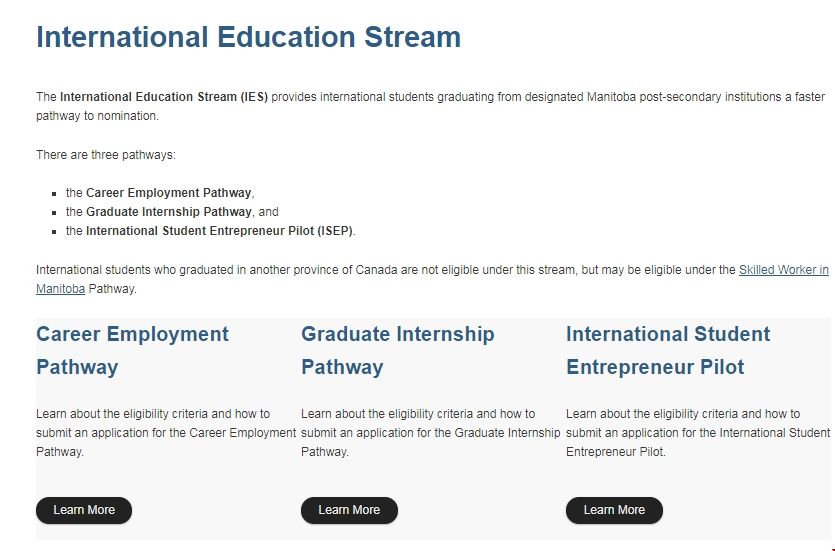Click the bold International Education Stream (IES) text
Viewport: 835px width, 551px height.
pyautogui.click(x=164, y=97)
